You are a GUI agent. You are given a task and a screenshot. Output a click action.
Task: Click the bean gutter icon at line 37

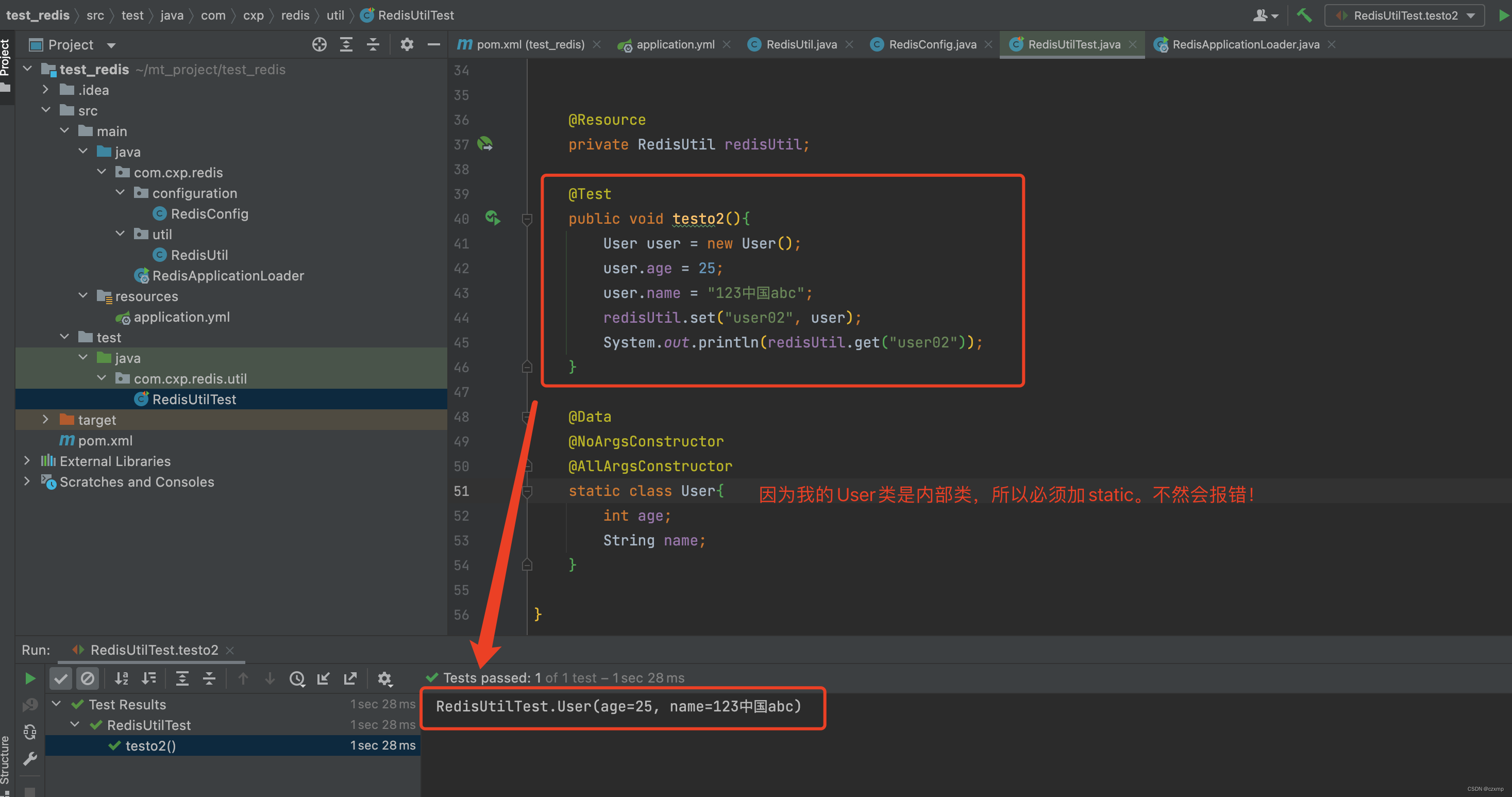point(485,144)
